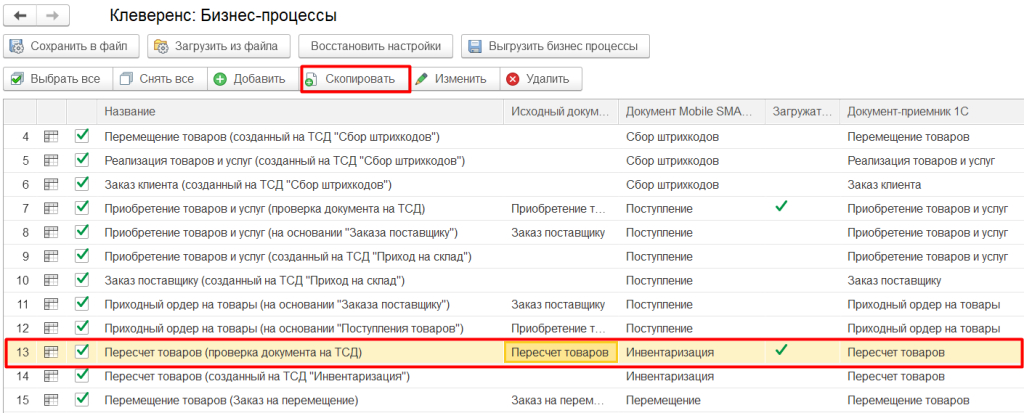Add a new business process with Добавить
Image resolution: width=1024 pixels, height=413 pixels.
coord(252,79)
